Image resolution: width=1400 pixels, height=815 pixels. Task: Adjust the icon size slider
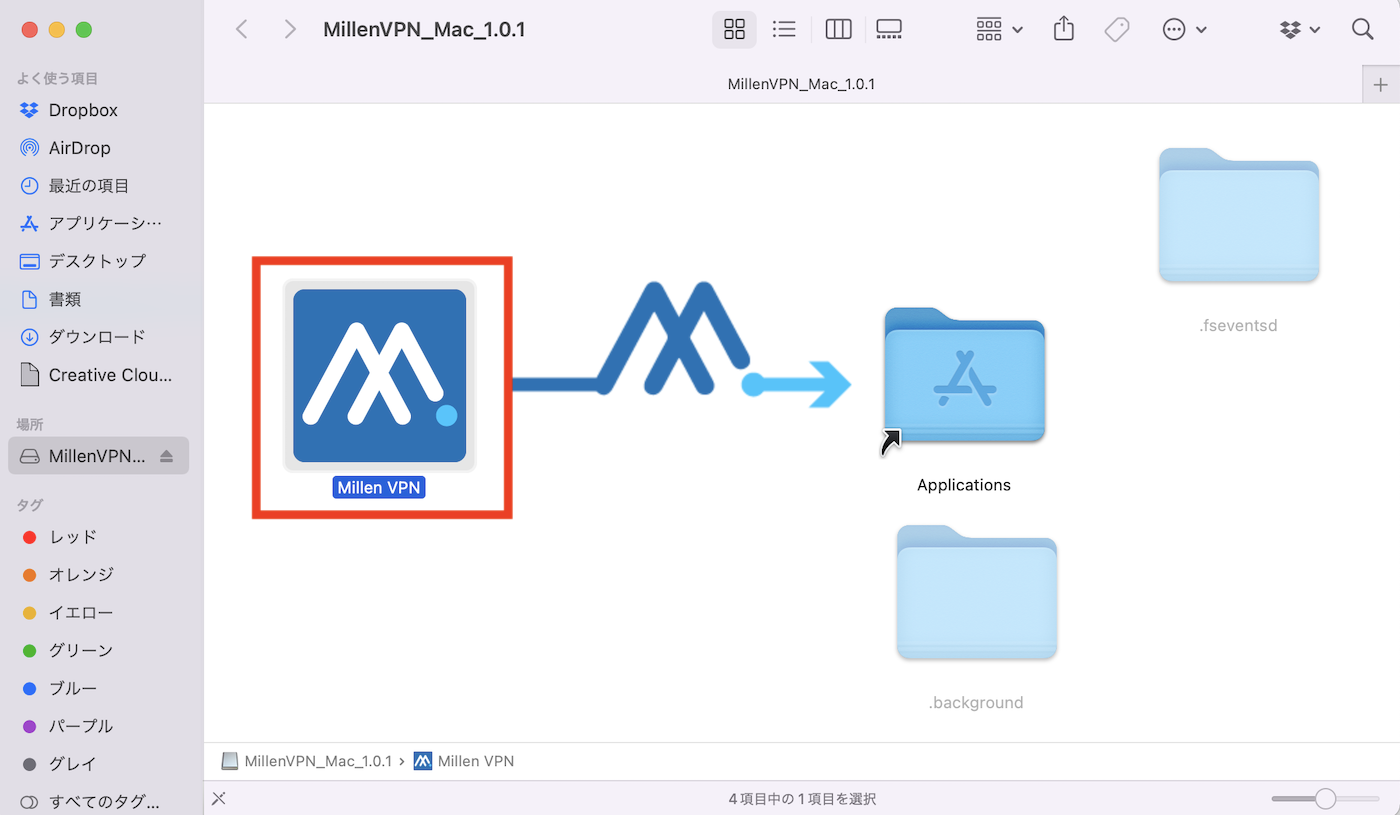tap(1326, 798)
